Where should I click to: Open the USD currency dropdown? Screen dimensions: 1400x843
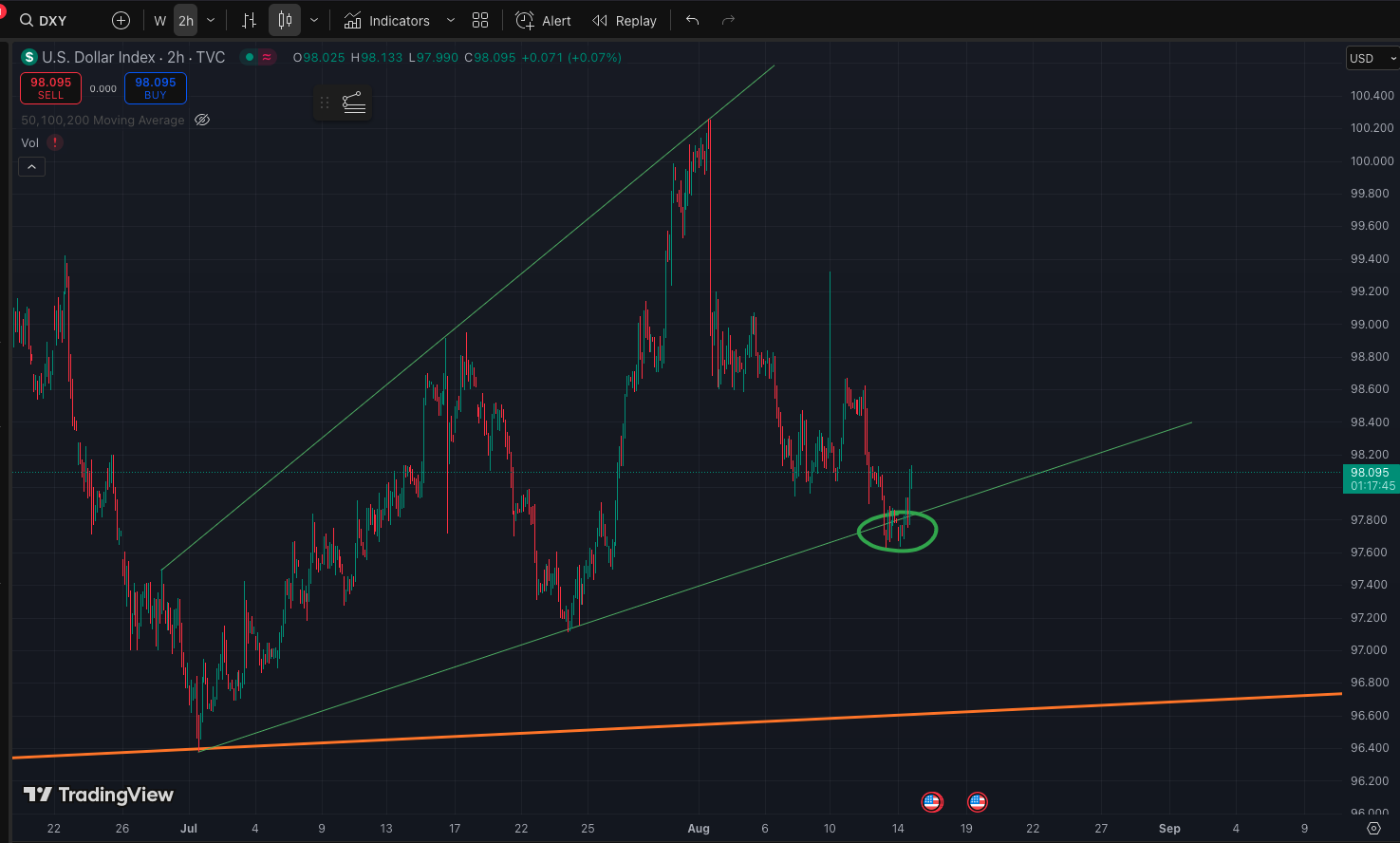1372,59
